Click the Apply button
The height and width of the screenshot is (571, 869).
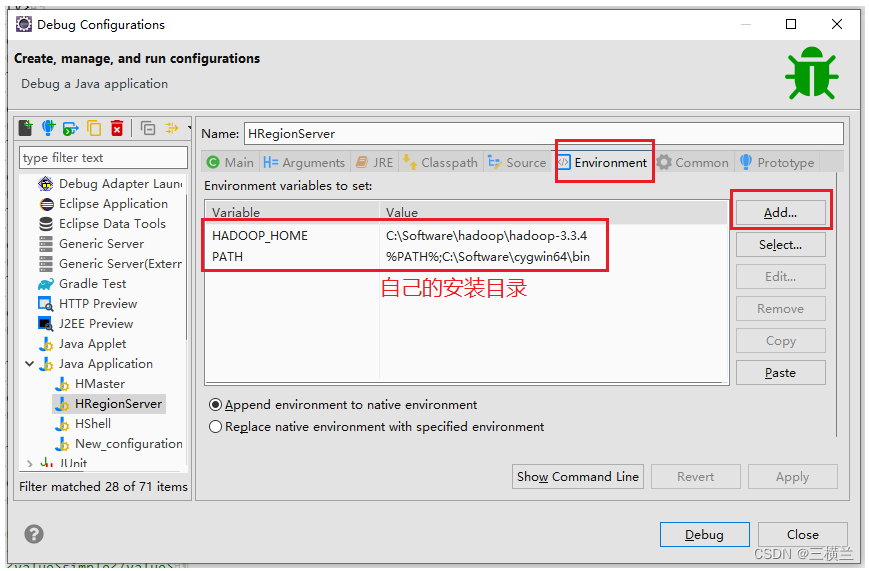click(x=793, y=477)
